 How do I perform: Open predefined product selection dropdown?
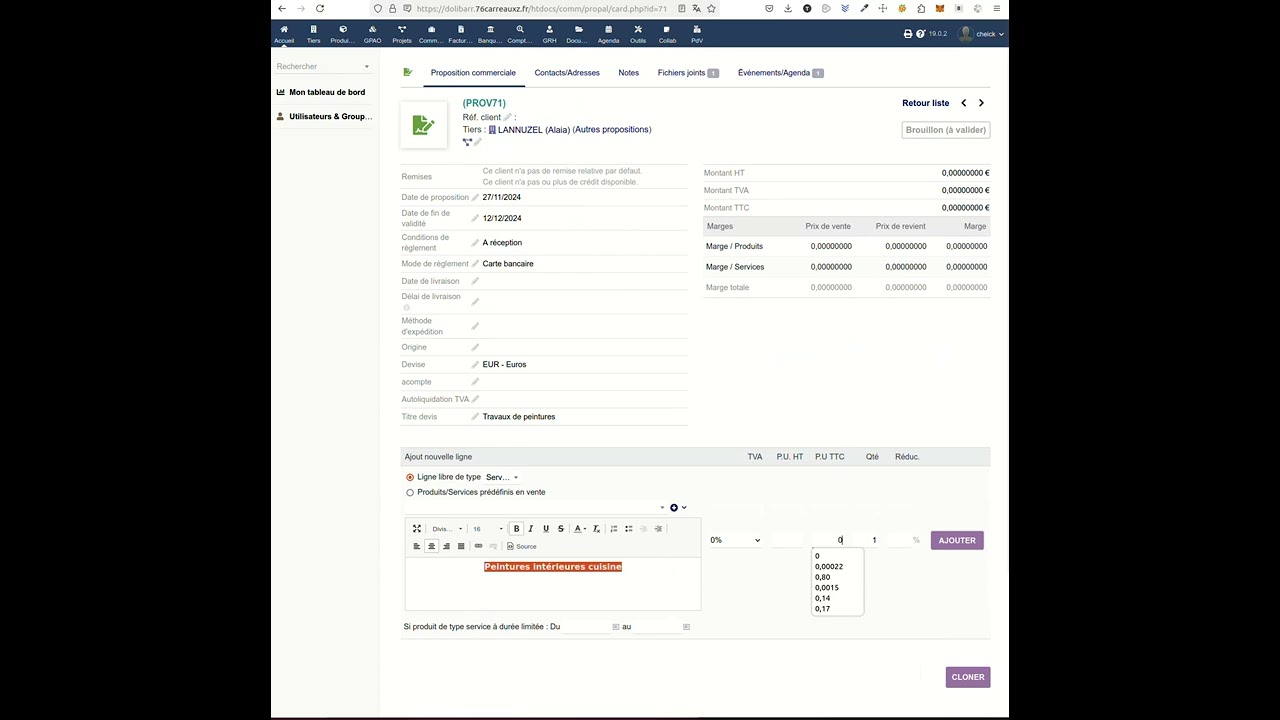click(x=535, y=507)
